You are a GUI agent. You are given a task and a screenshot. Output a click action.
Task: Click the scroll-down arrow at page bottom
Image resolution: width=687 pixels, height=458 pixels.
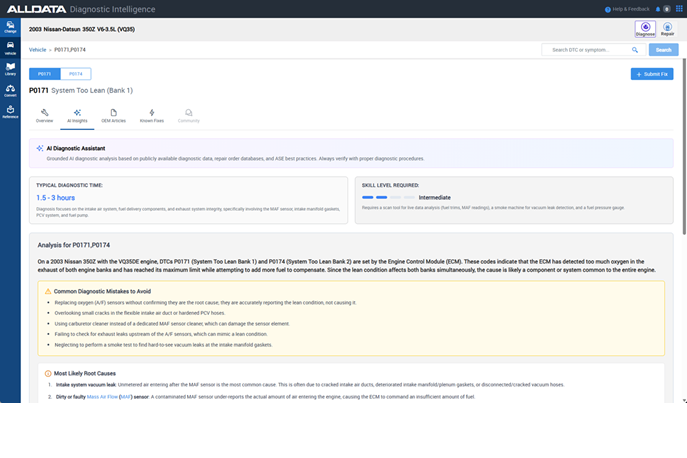[684, 401]
